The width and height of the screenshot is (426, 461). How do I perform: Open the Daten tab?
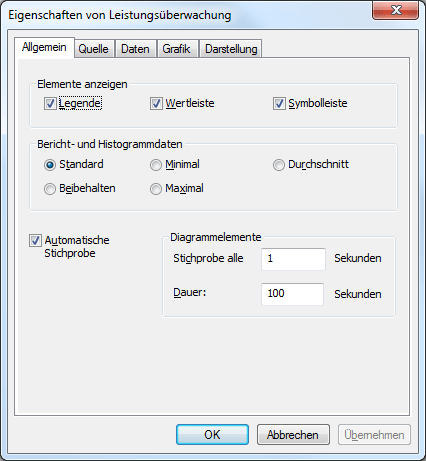click(x=135, y=49)
